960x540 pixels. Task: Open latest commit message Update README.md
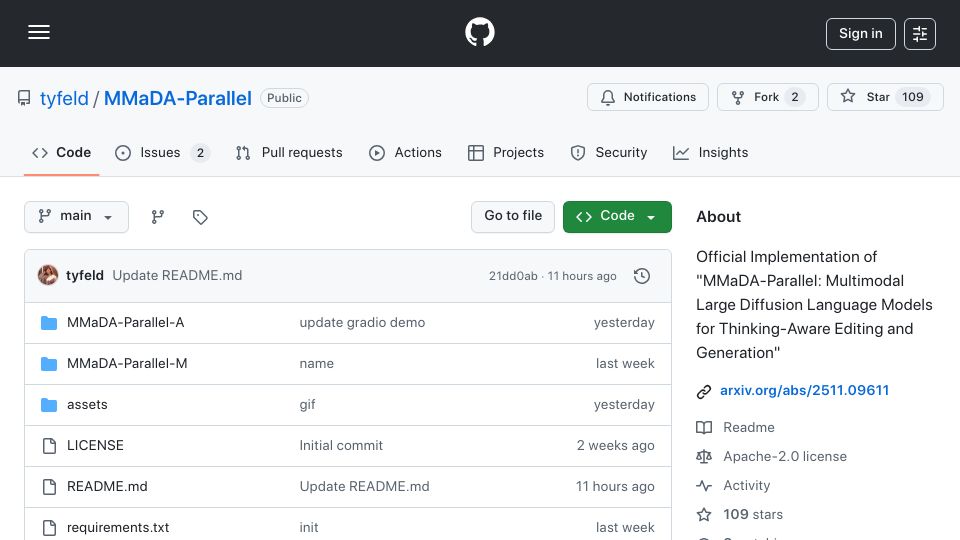(177, 276)
